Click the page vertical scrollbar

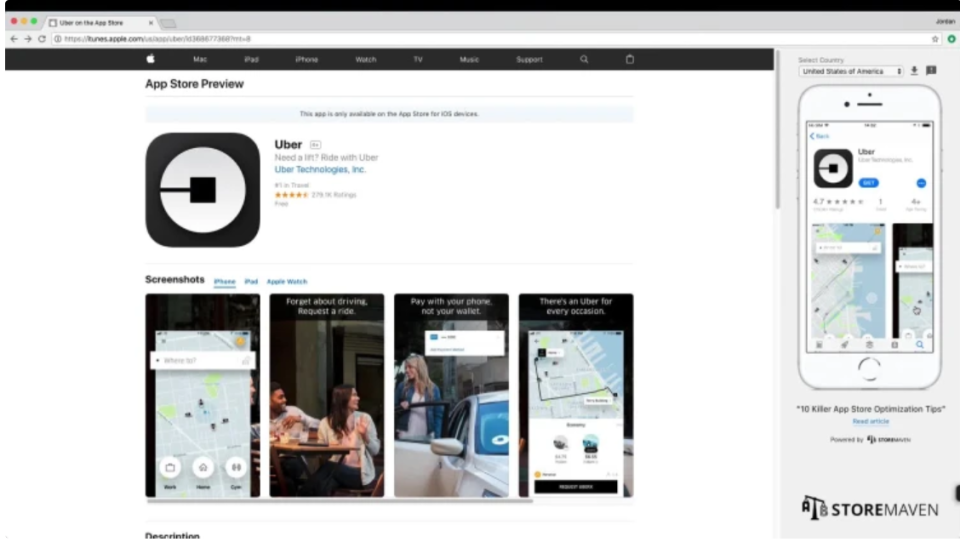click(x=777, y=130)
